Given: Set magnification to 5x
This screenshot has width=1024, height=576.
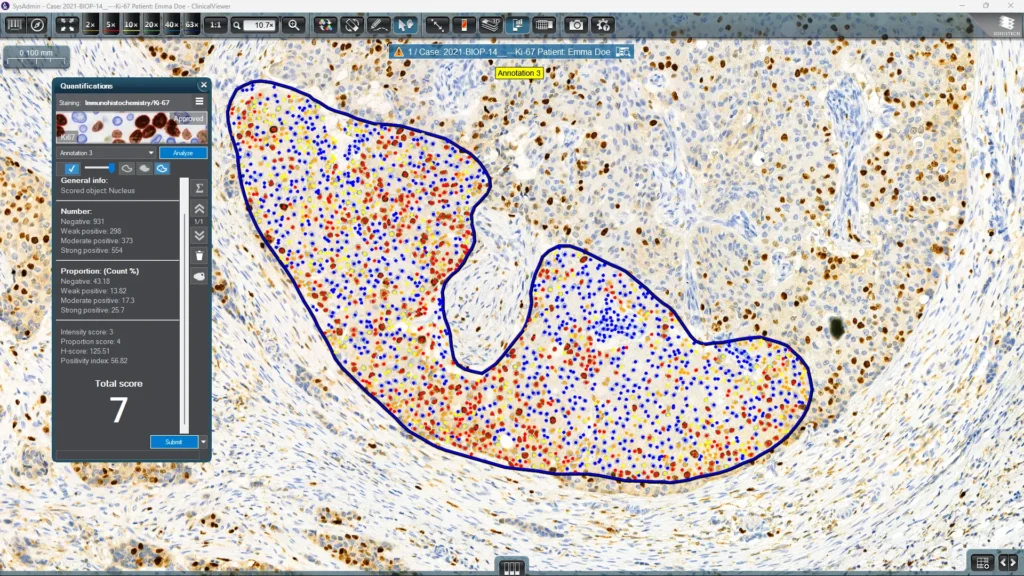Looking at the screenshot, I should (x=110, y=25).
